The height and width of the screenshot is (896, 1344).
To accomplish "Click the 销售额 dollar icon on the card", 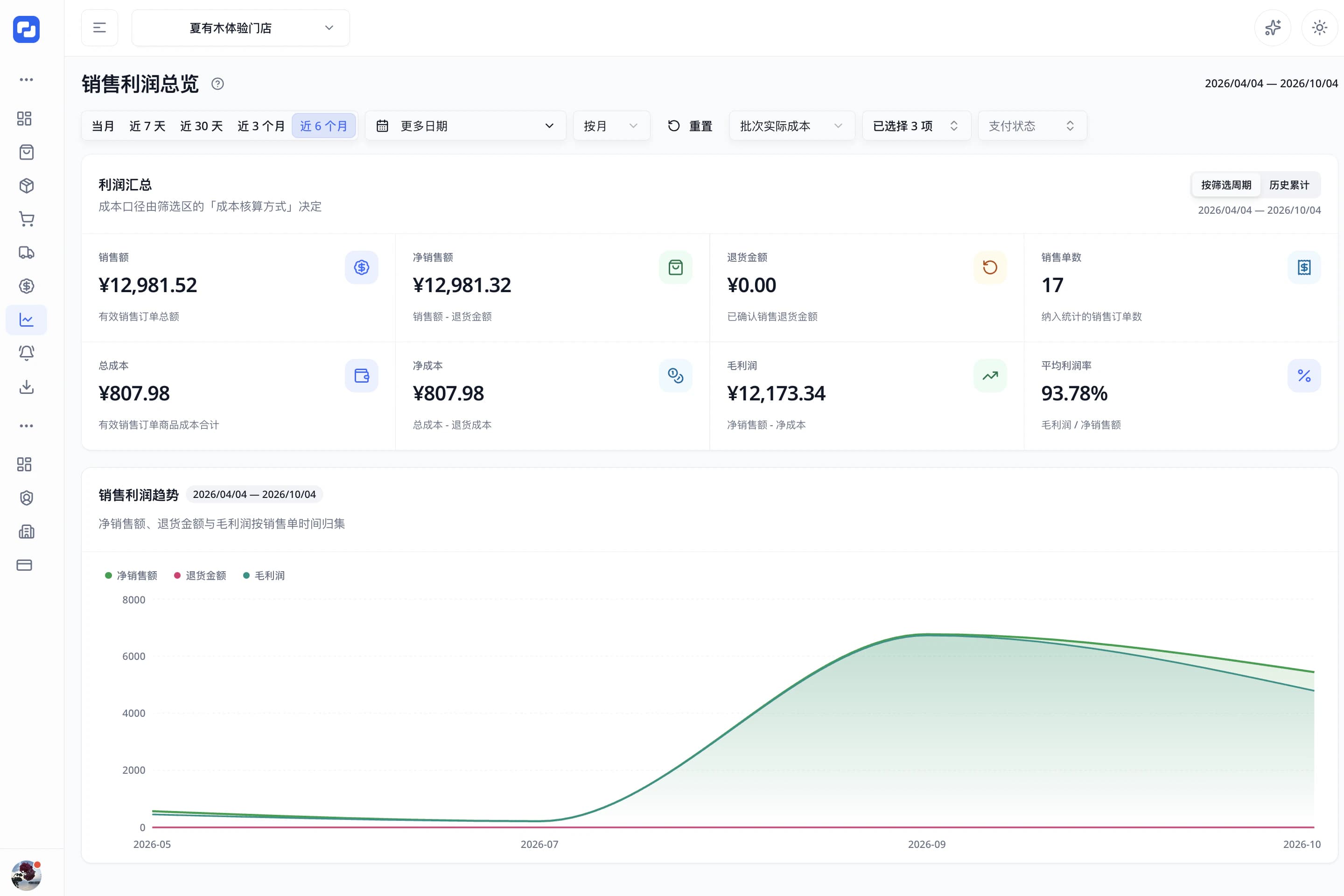I will click(x=361, y=267).
